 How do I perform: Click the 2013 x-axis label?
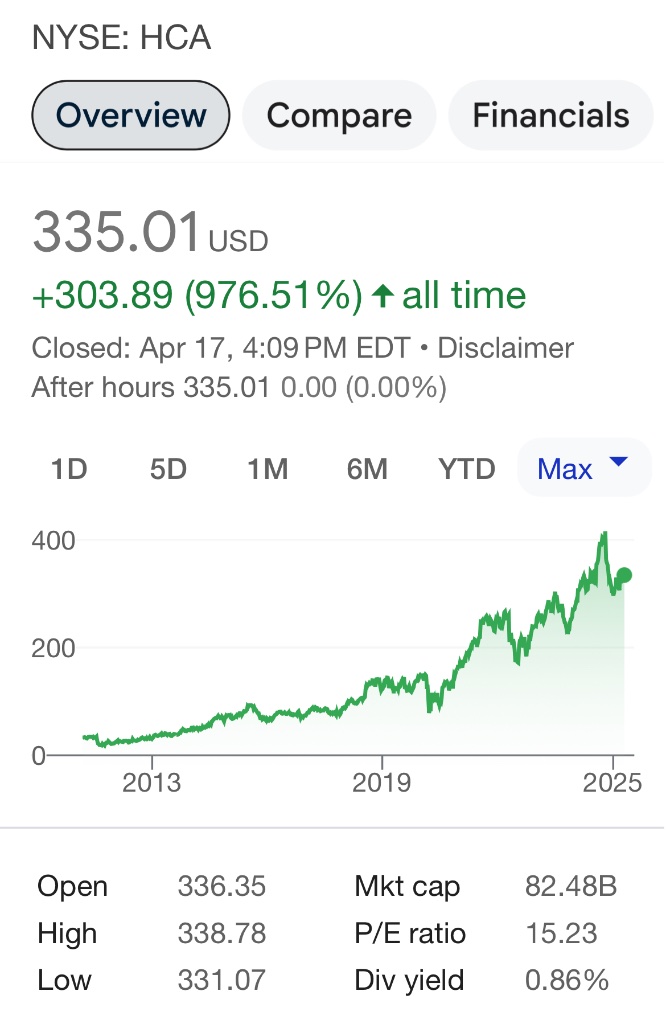[x=151, y=782]
